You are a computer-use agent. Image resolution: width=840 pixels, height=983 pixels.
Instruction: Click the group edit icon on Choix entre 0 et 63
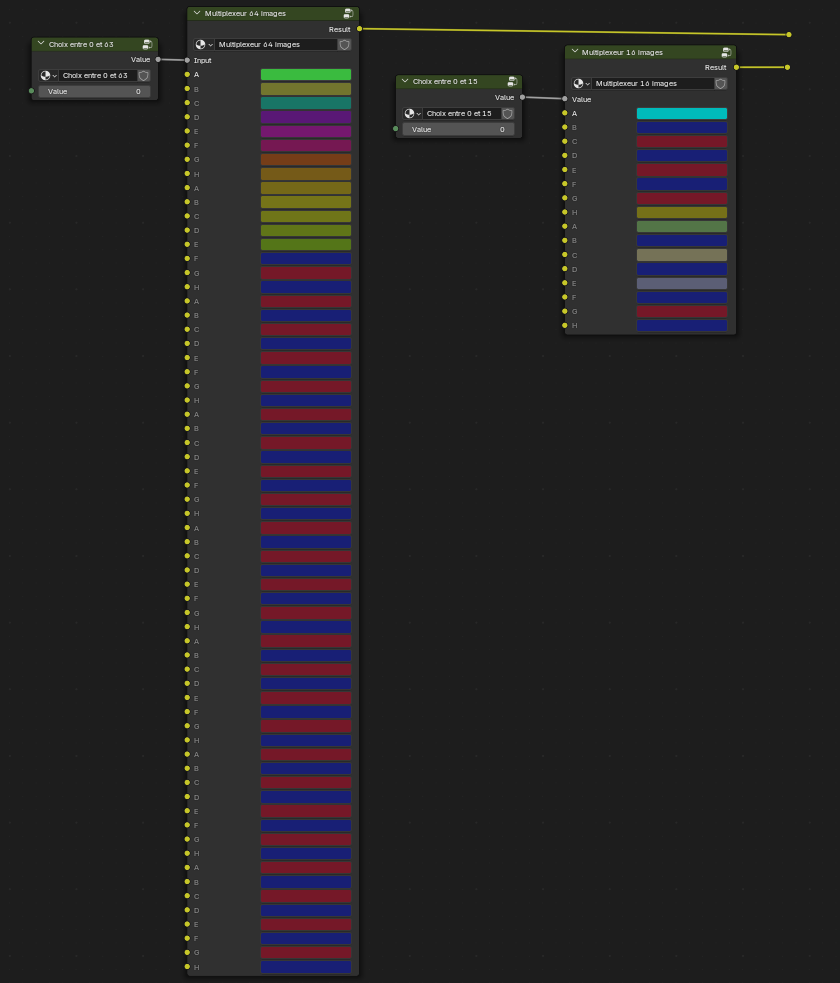tap(147, 44)
